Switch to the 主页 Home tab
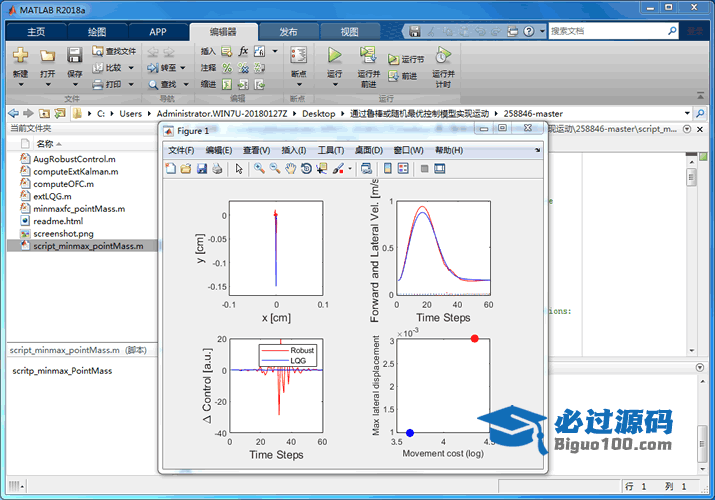Screen dimensions: 715x500 pyautogui.click(x=36, y=31)
